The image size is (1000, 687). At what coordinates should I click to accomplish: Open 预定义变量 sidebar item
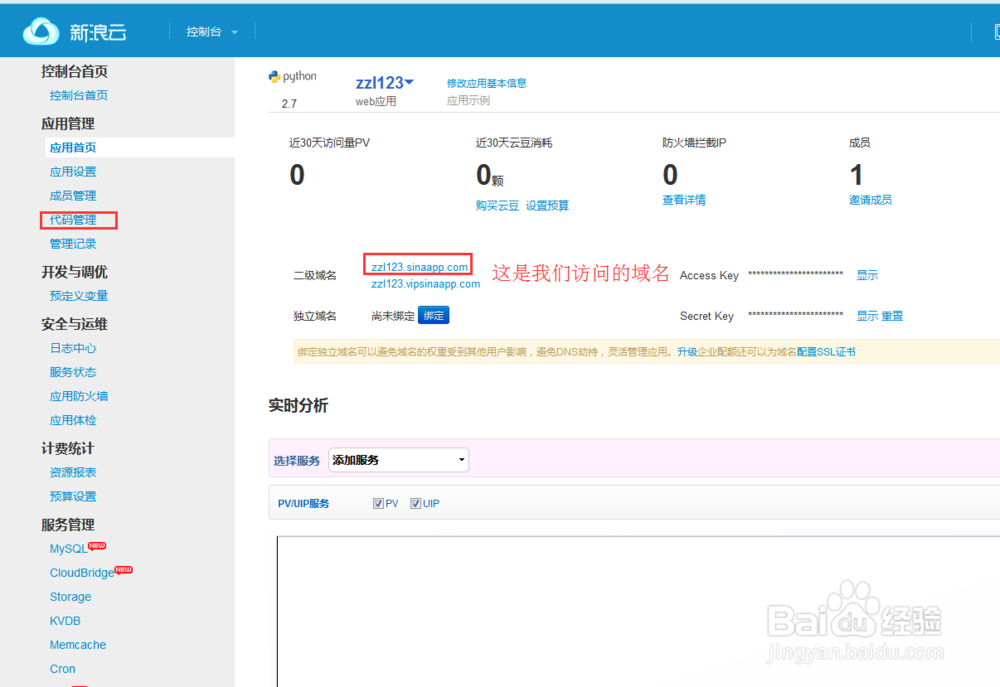click(x=78, y=296)
